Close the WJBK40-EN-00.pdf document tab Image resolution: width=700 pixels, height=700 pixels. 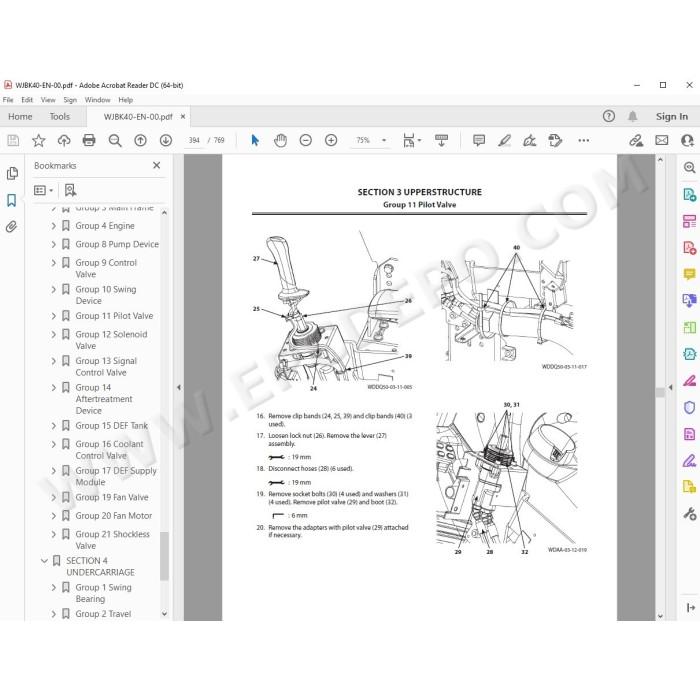point(183,117)
